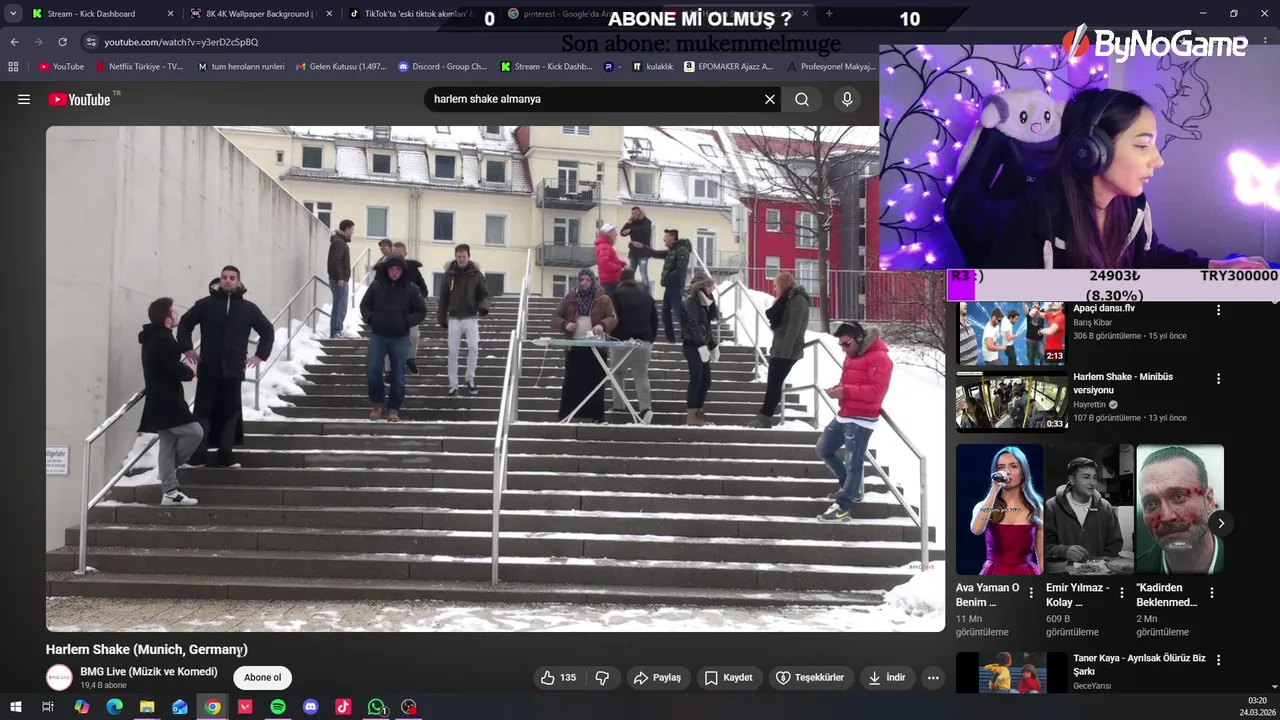Open options for Taner Kaya video
The width and height of the screenshot is (1280, 720).
tap(1218, 660)
